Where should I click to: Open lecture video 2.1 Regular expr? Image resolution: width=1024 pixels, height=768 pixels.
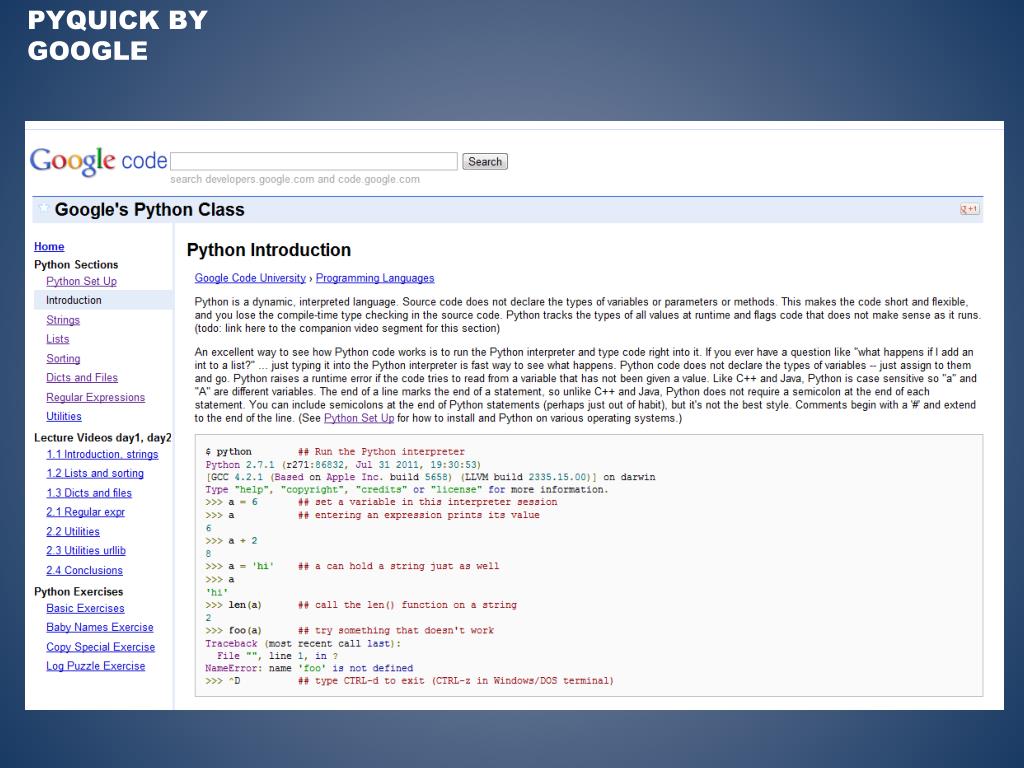point(86,512)
